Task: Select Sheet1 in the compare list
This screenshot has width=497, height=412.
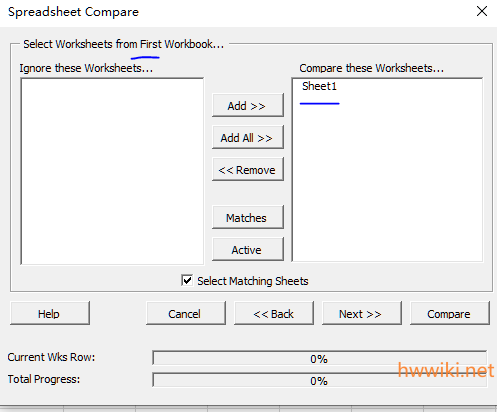Action: (319, 86)
